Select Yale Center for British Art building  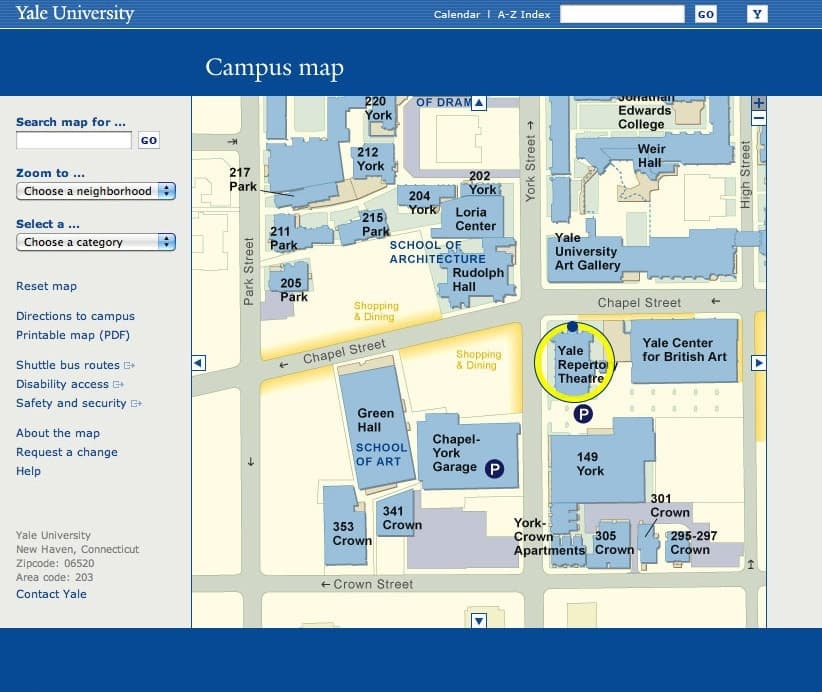(x=684, y=350)
